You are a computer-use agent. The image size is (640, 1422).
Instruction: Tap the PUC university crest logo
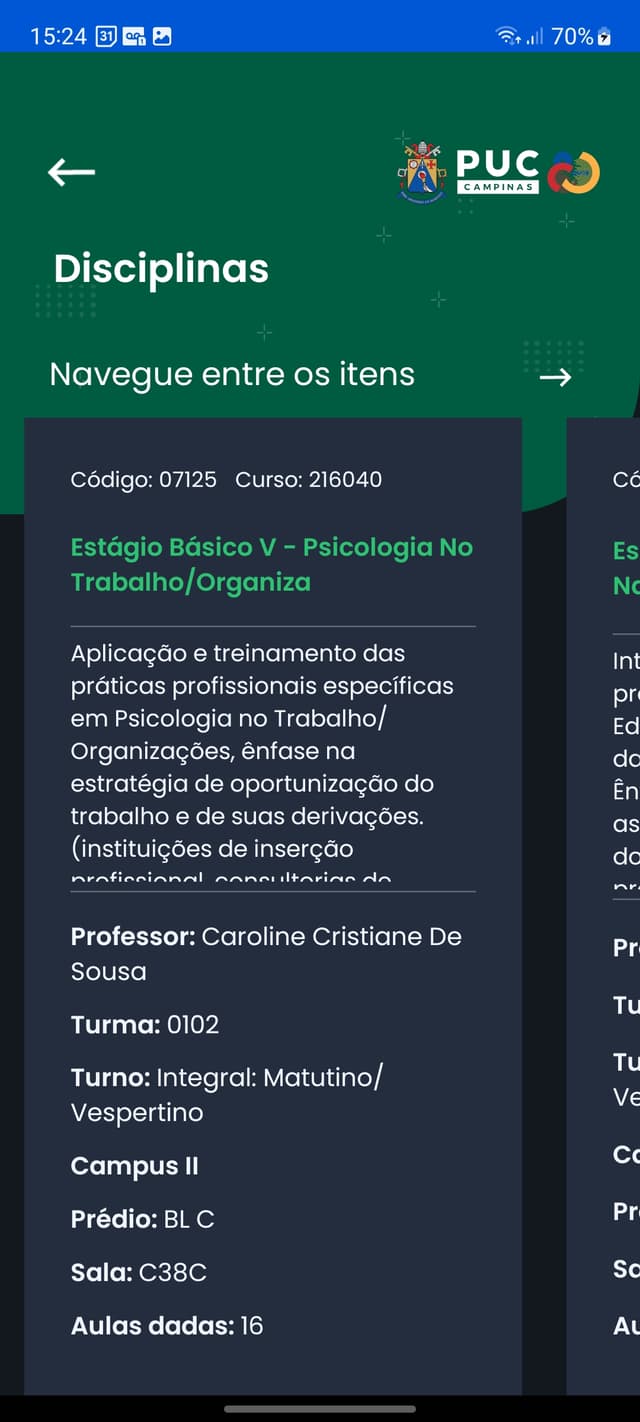(422, 171)
